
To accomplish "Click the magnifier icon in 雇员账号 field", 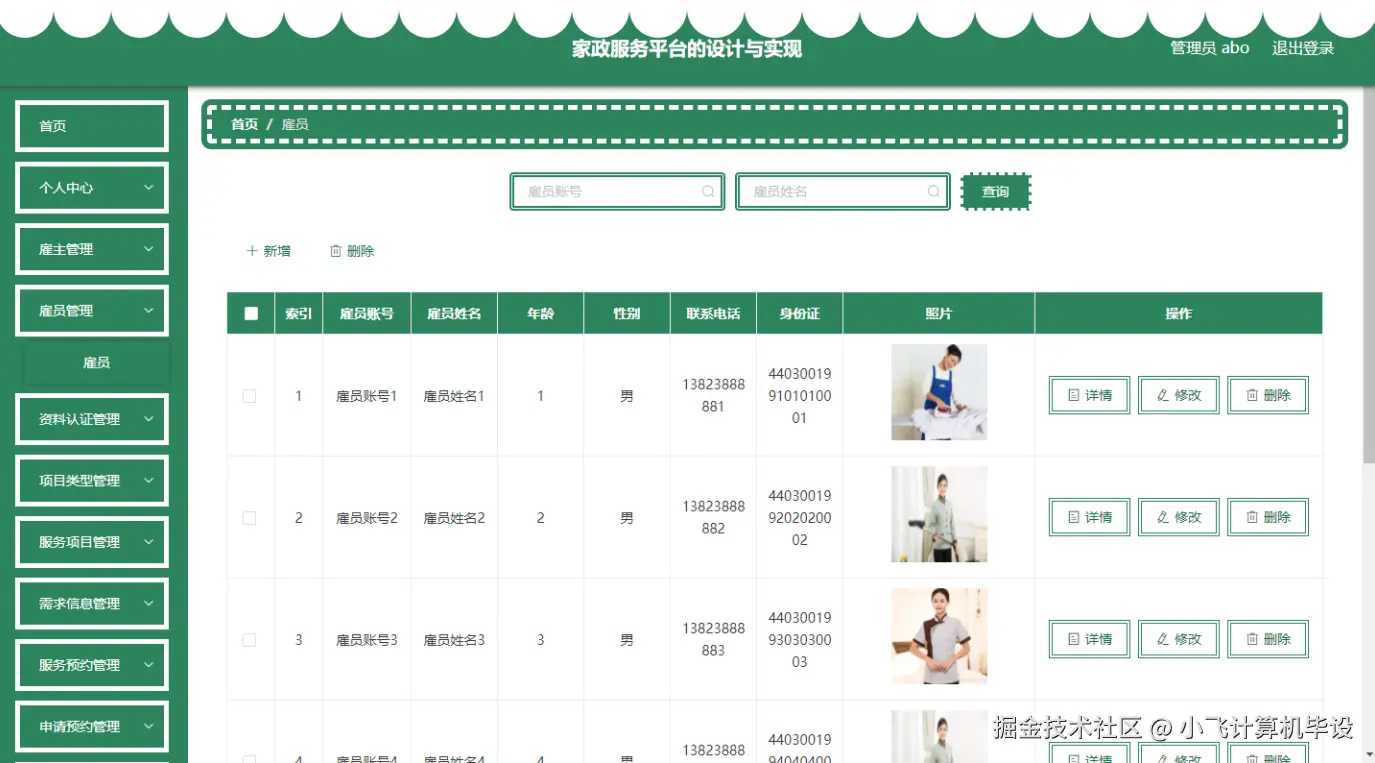I will coord(708,191).
